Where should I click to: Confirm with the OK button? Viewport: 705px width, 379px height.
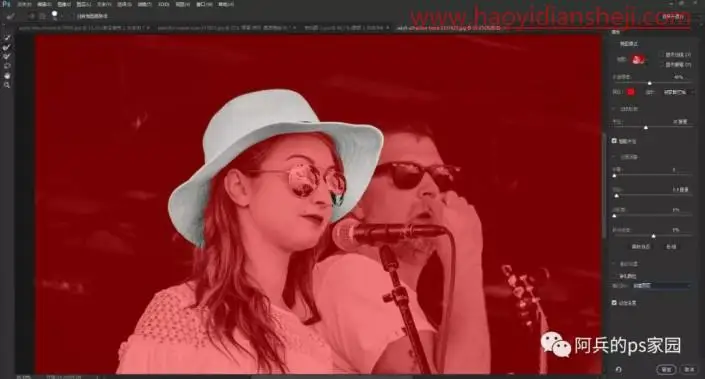(x=666, y=369)
